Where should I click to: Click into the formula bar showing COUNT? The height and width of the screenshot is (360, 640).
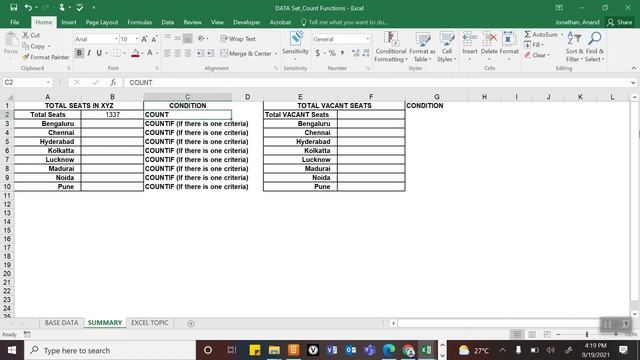(376, 82)
